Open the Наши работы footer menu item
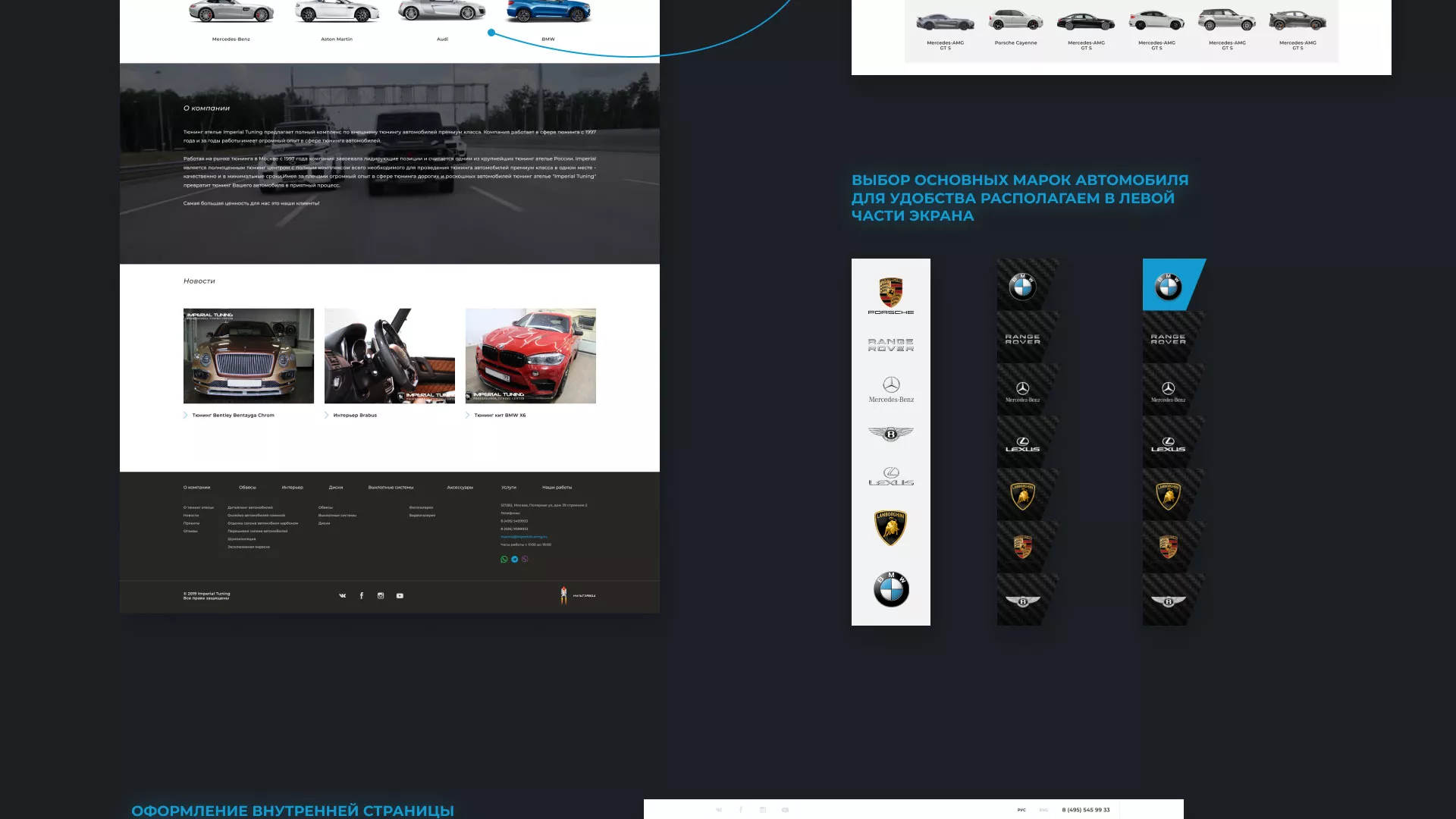 click(x=557, y=488)
